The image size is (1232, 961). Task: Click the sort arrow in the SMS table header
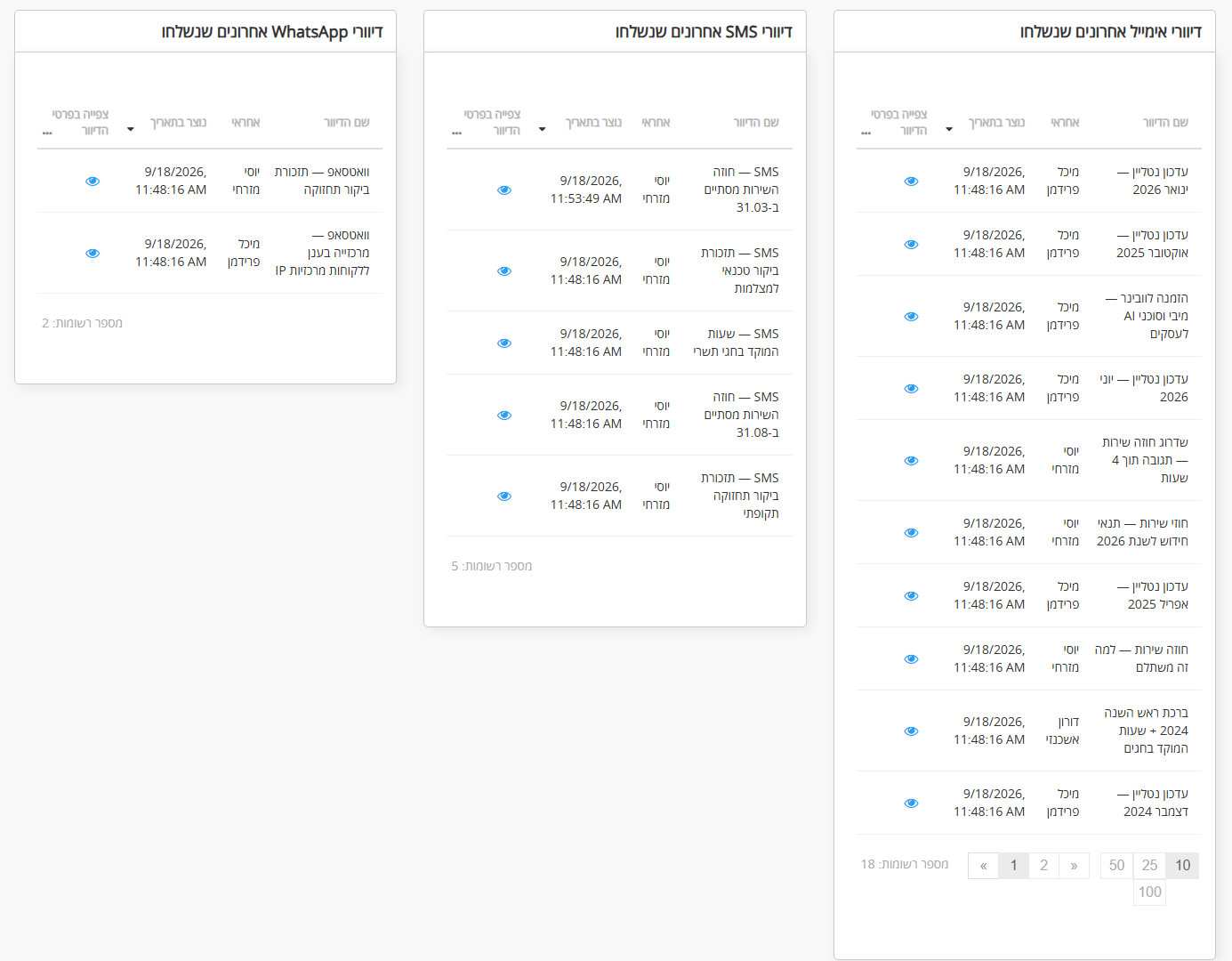pyautogui.click(x=542, y=130)
